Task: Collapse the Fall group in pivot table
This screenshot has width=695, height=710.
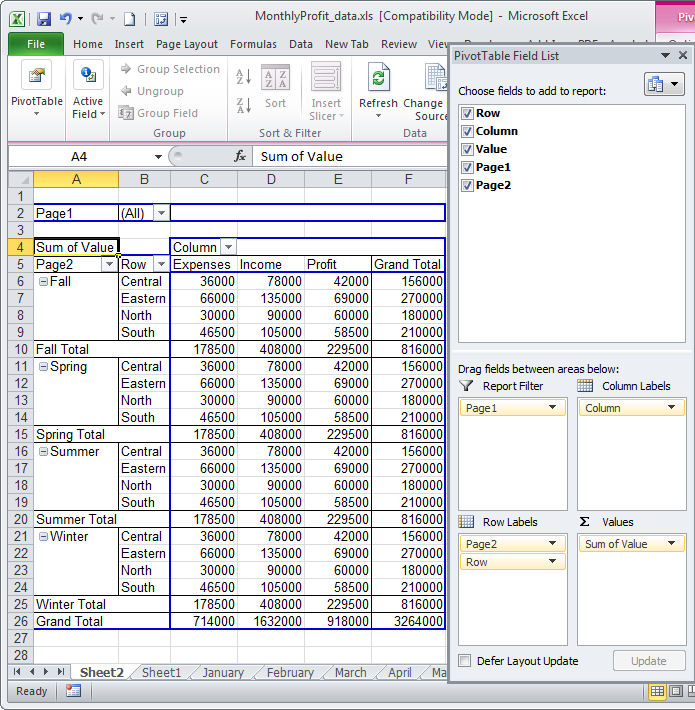Action: (43, 282)
